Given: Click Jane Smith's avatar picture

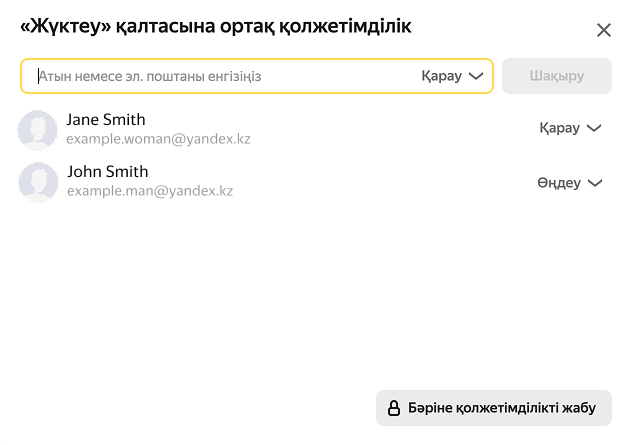Looking at the screenshot, I should click(x=38, y=130).
